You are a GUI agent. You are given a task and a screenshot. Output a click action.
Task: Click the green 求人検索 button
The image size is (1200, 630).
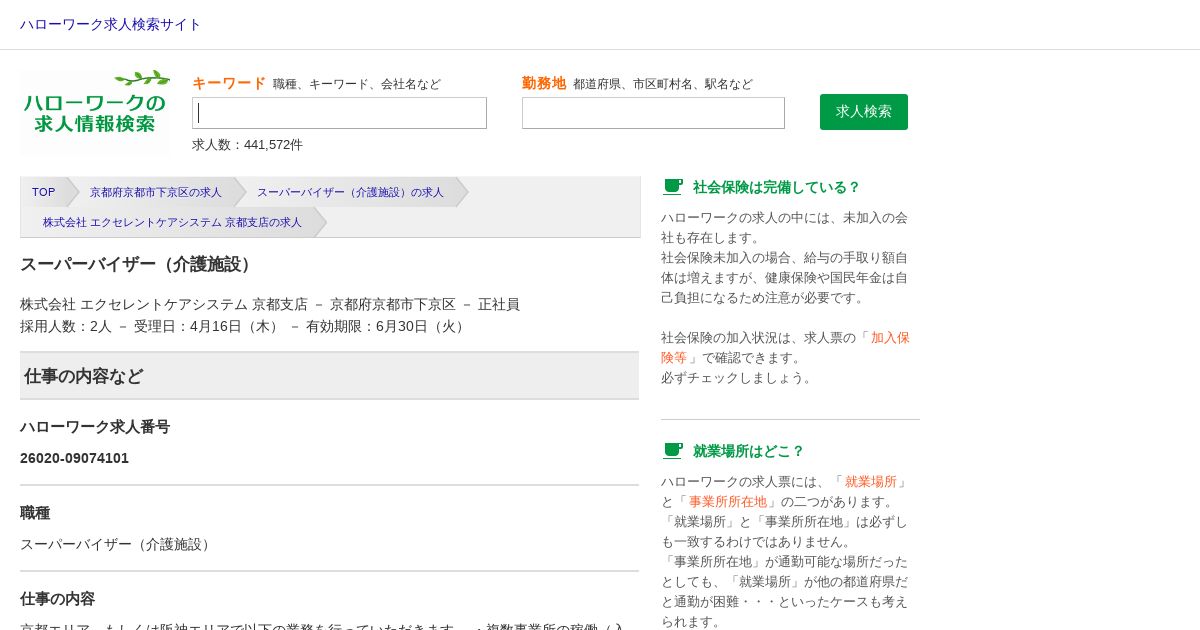[864, 112]
